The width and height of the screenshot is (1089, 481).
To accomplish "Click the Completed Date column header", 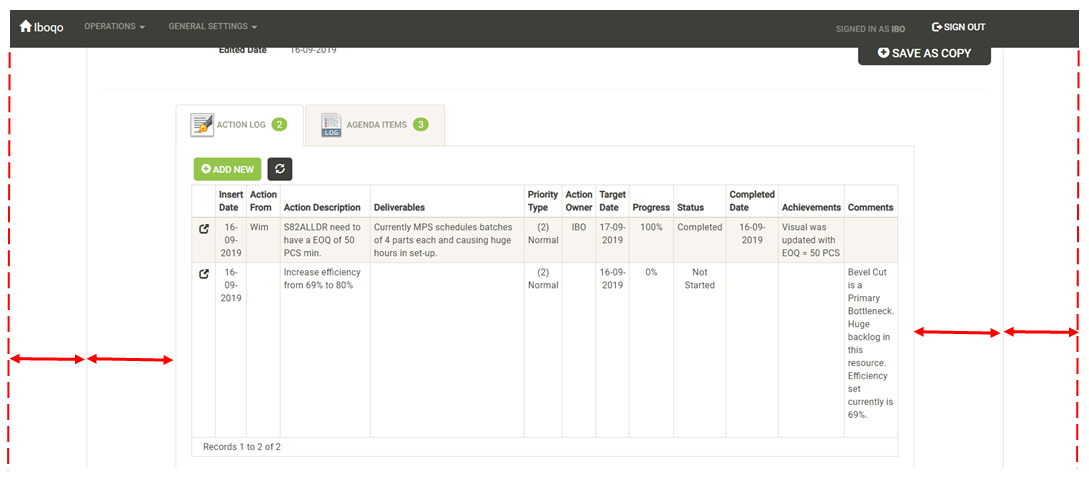I will [x=751, y=201].
